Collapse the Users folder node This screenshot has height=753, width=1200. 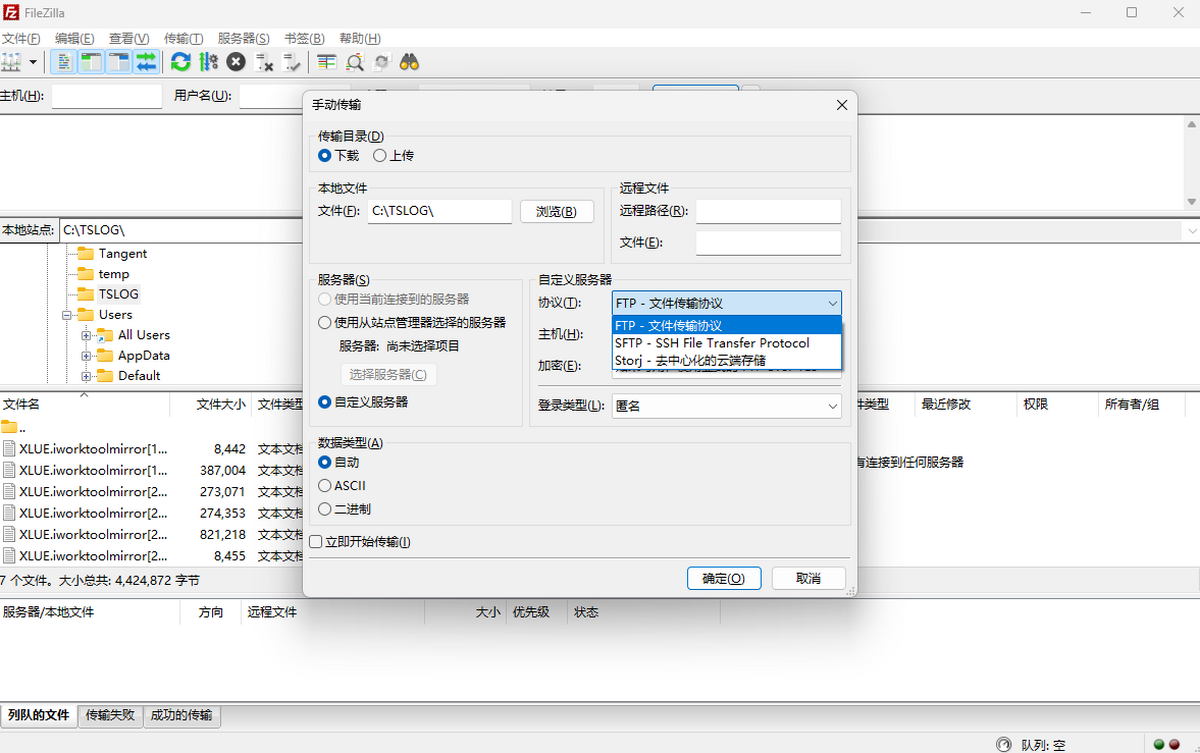(67, 315)
